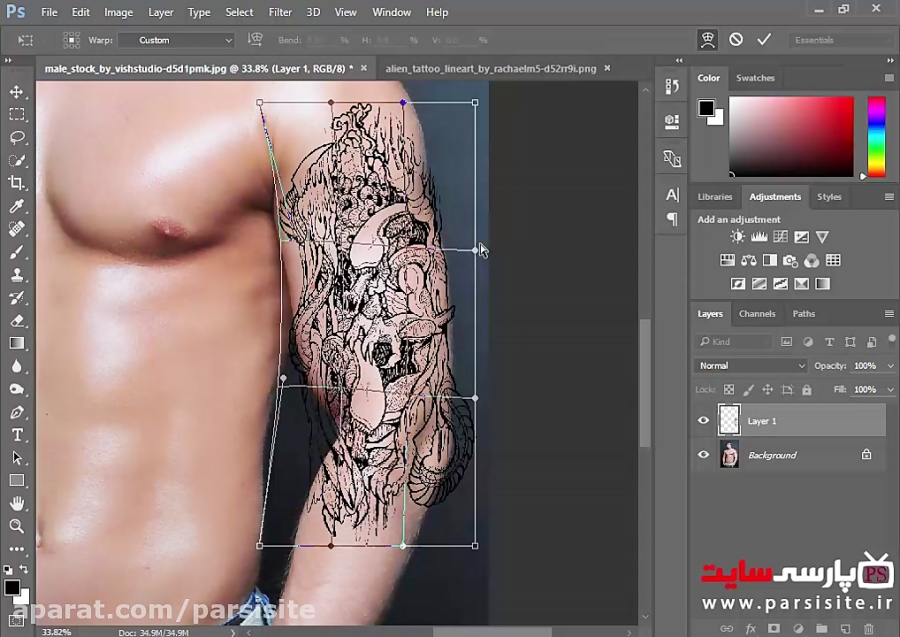Add a Curves adjustment

(x=780, y=236)
